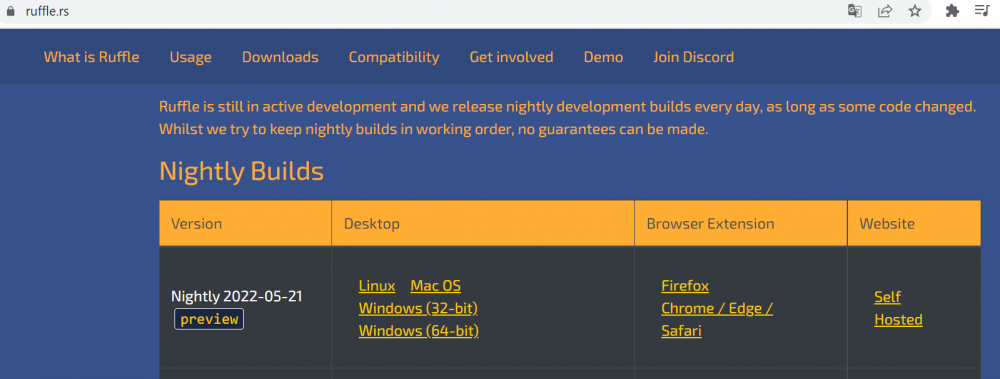Open the Self Hosted website package link

coord(898,308)
